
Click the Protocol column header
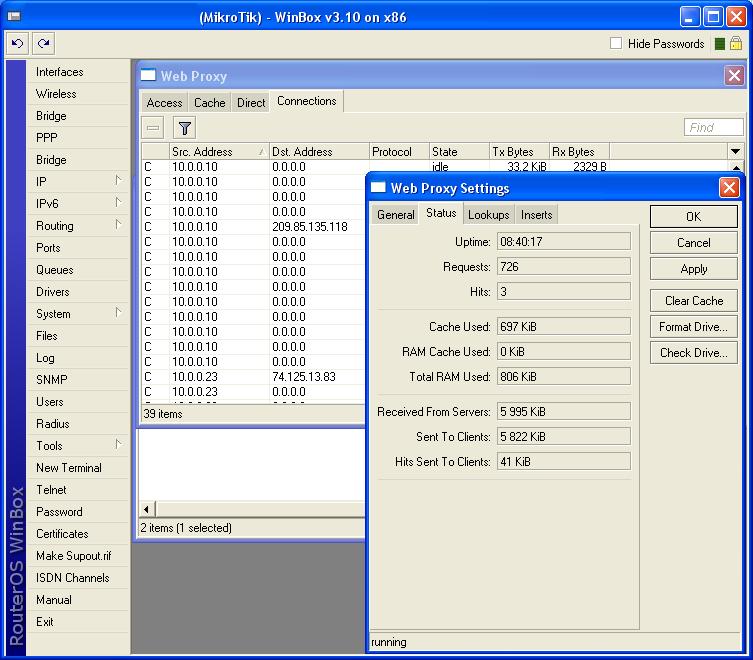pyautogui.click(x=399, y=151)
